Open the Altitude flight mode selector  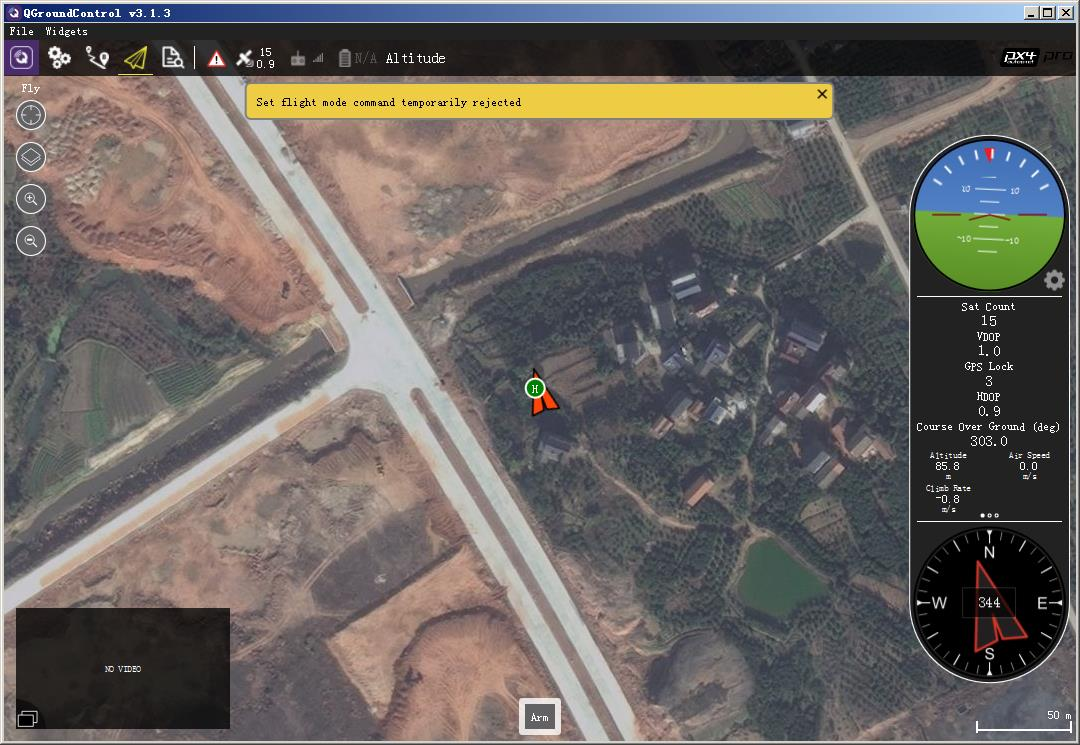tap(415, 58)
